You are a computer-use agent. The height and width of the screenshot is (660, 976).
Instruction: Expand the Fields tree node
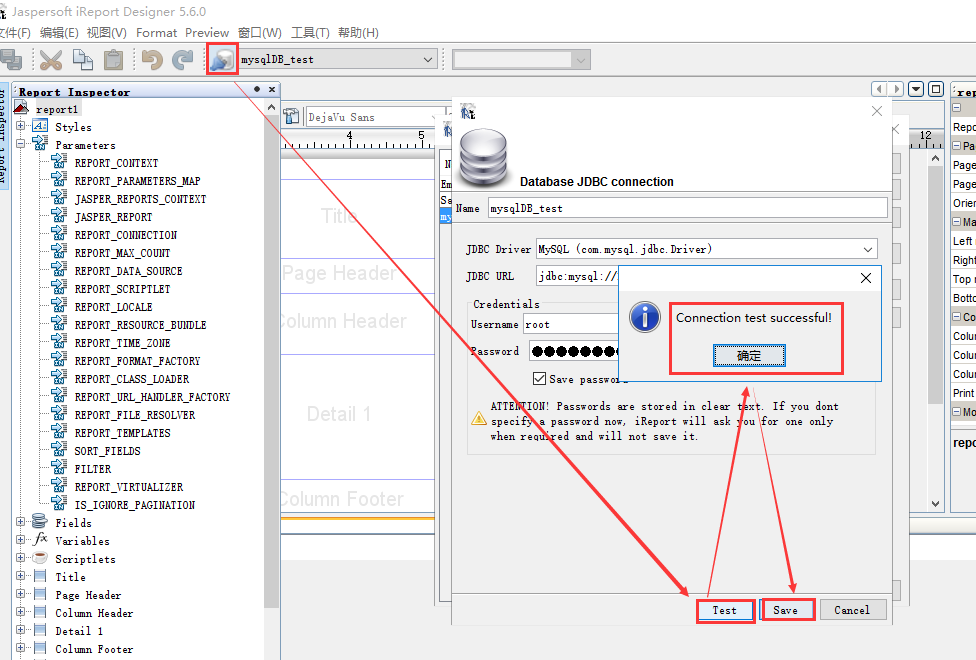pyautogui.click(x=21, y=522)
